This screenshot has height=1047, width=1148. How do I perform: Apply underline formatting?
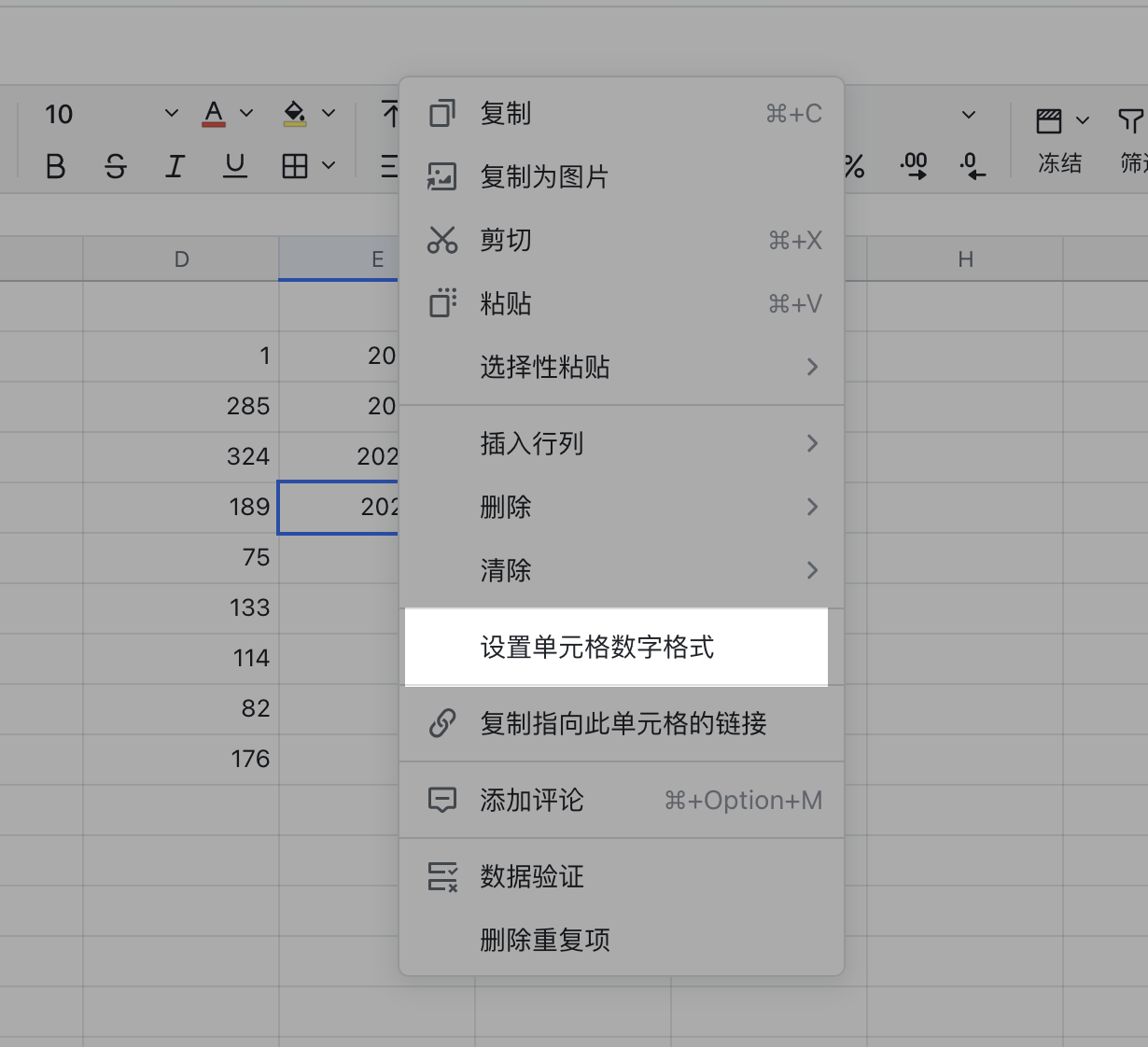pyautogui.click(x=234, y=166)
